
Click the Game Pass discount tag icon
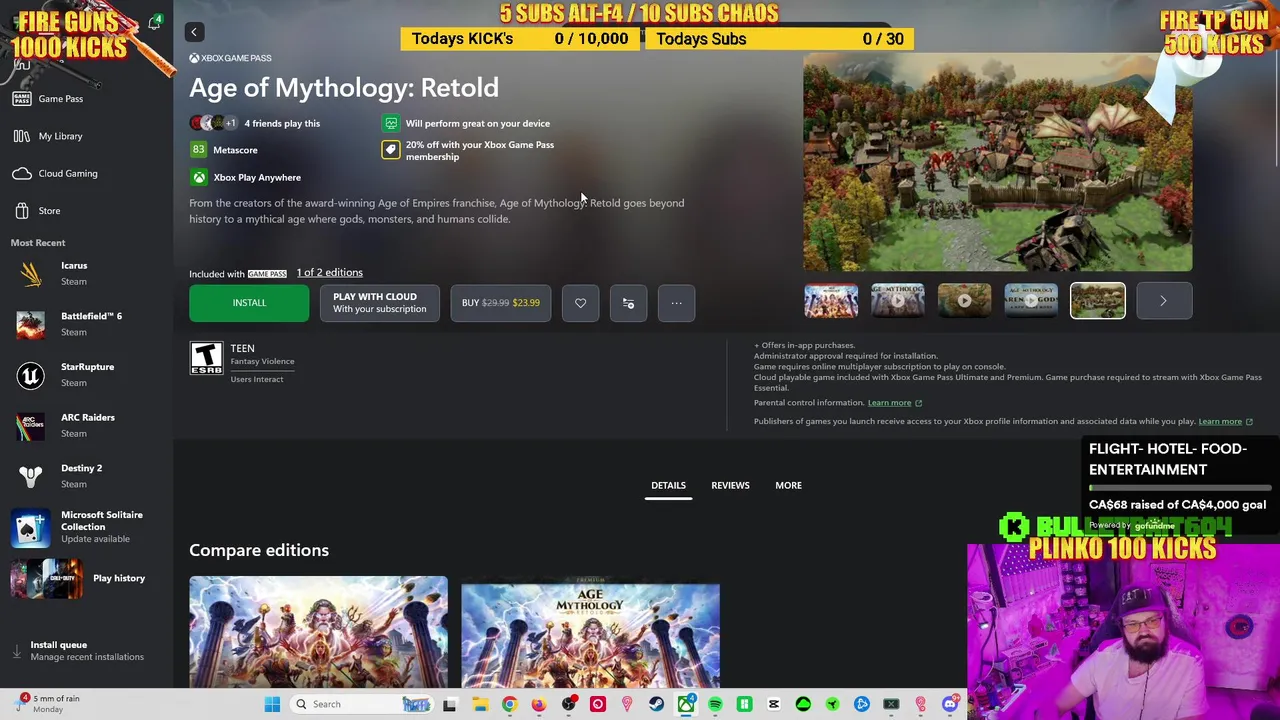pos(391,150)
